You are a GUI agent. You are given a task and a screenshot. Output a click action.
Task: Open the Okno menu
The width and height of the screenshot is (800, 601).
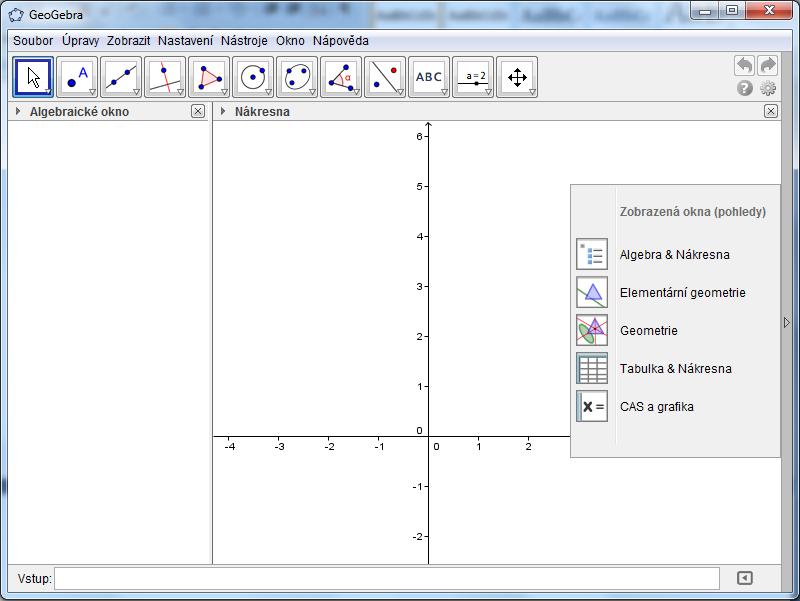click(x=290, y=41)
